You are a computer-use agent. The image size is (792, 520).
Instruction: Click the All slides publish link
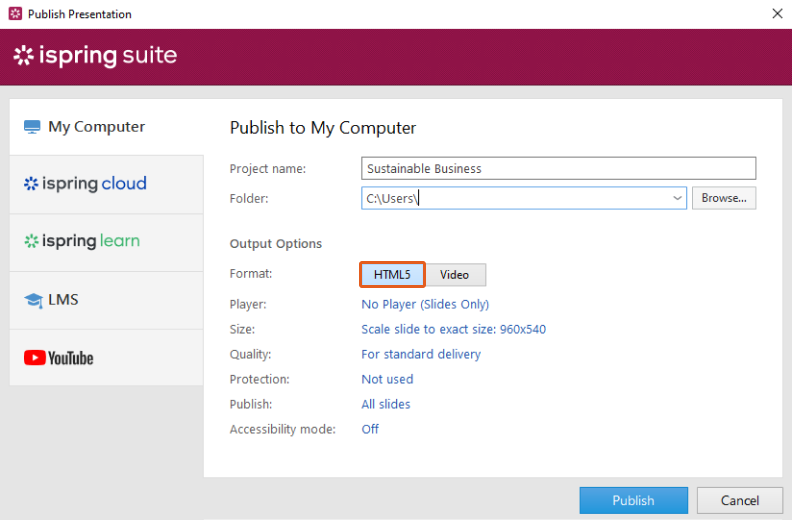coord(386,404)
